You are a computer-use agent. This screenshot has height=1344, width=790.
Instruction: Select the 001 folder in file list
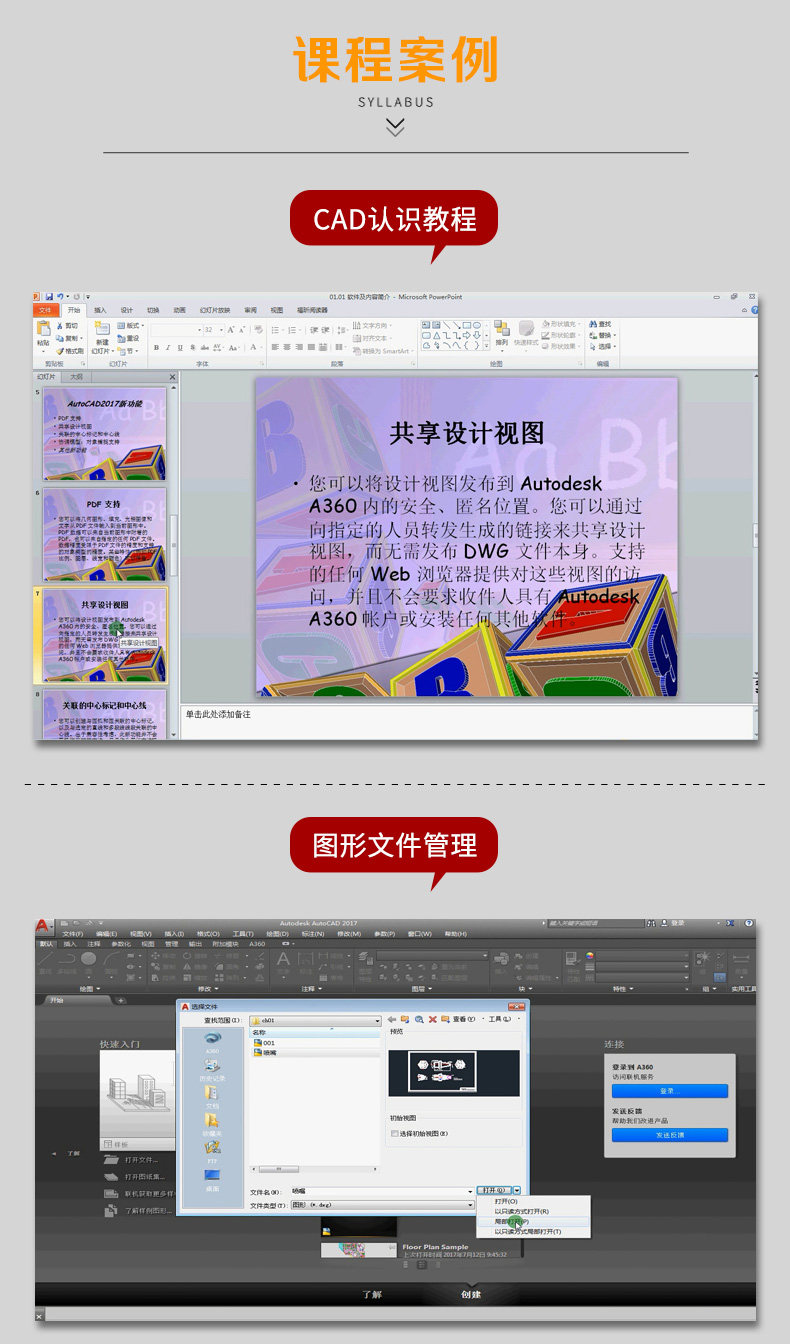[x=264, y=1042]
